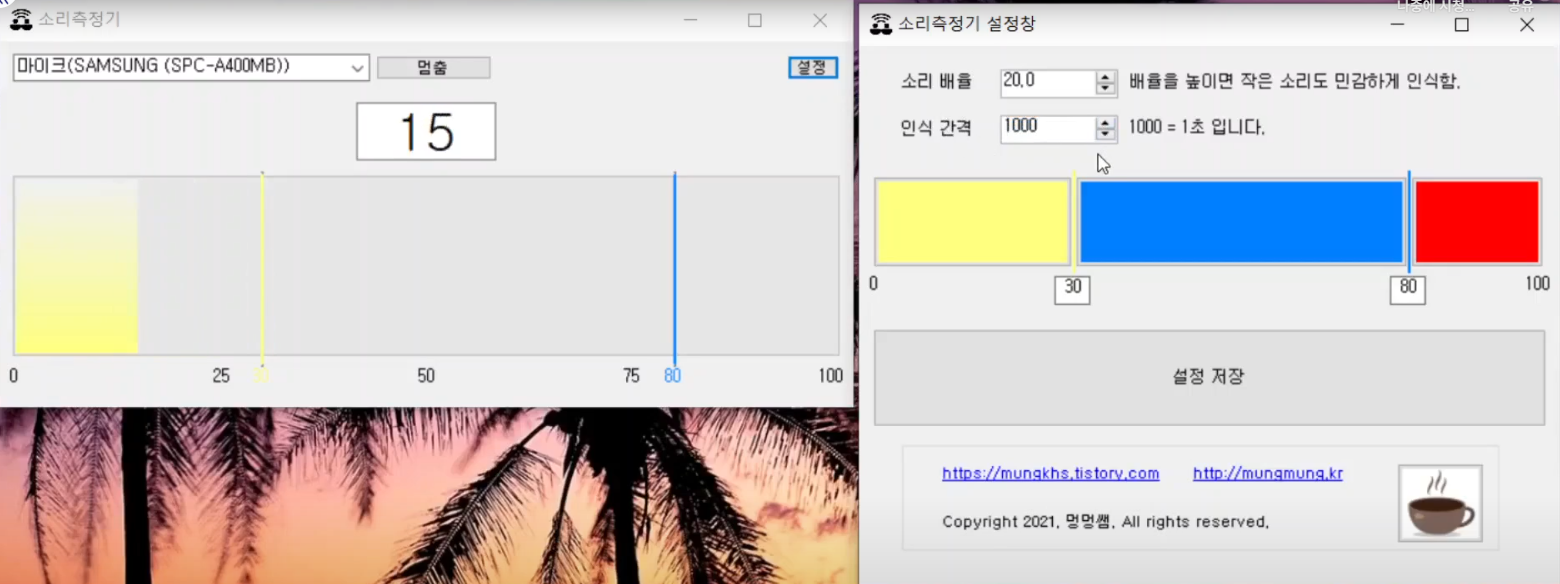Click the blue threshold color bar
The width and height of the screenshot is (1560, 584).
click(1240, 220)
